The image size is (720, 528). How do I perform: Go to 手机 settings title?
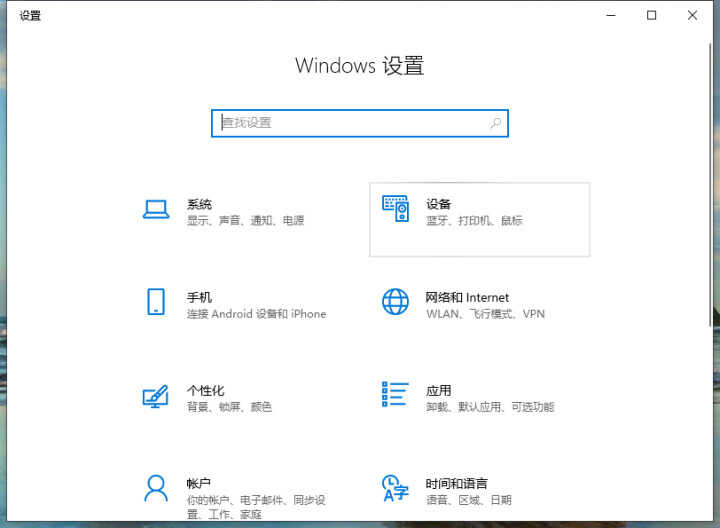199,298
